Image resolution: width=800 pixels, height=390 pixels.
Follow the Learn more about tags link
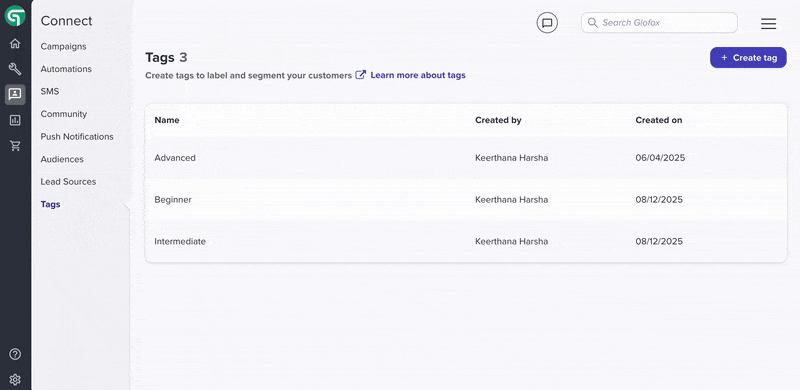(417, 75)
